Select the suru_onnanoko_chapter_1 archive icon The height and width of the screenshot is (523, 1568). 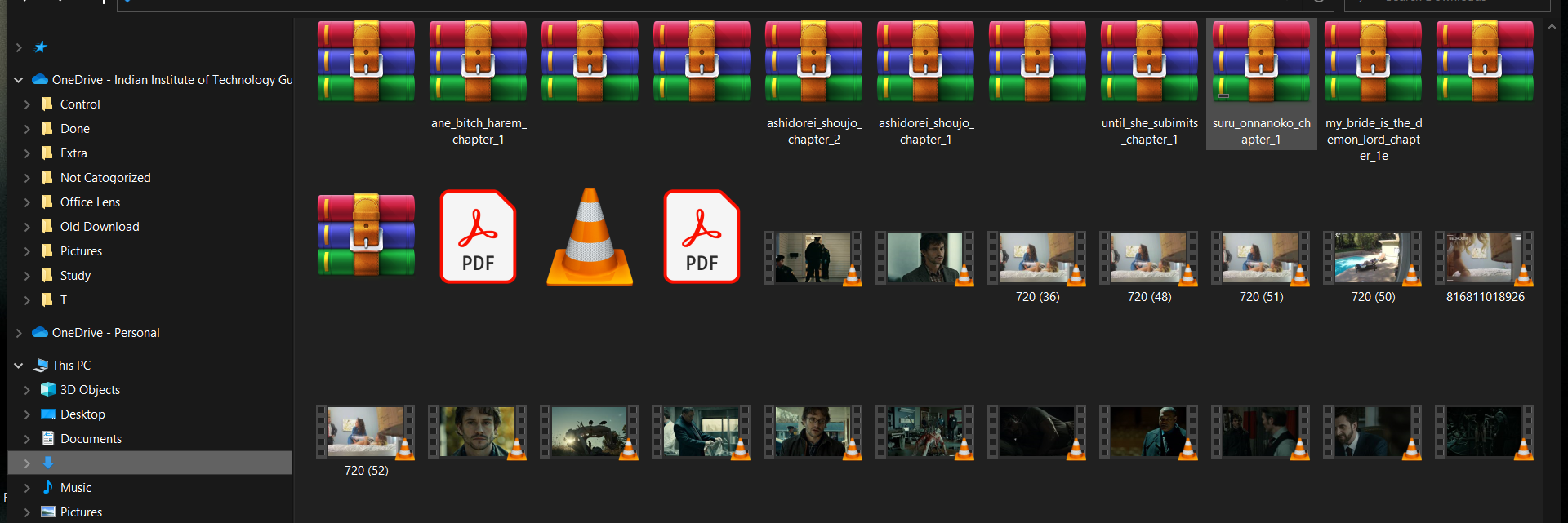[1261, 61]
